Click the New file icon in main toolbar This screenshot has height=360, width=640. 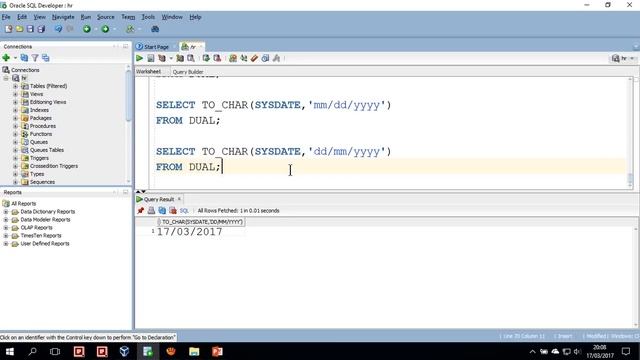(x=8, y=29)
